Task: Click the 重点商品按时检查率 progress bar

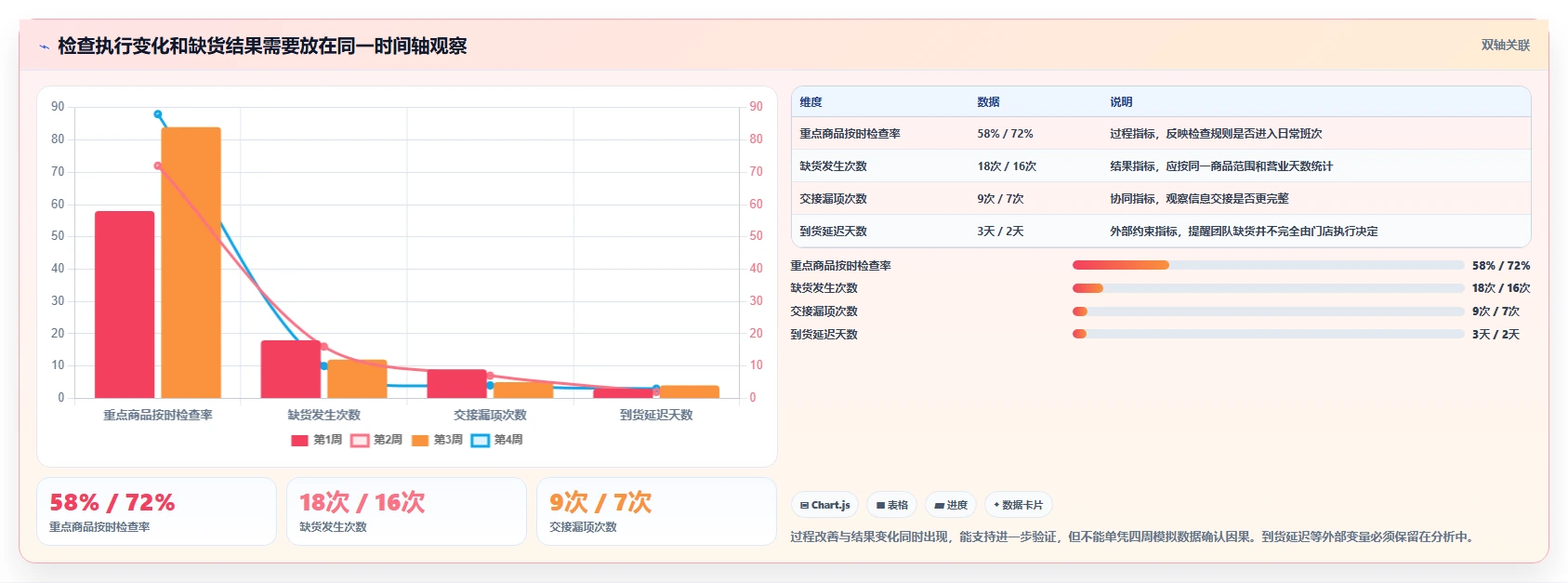Action: pyautogui.click(x=1268, y=265)
